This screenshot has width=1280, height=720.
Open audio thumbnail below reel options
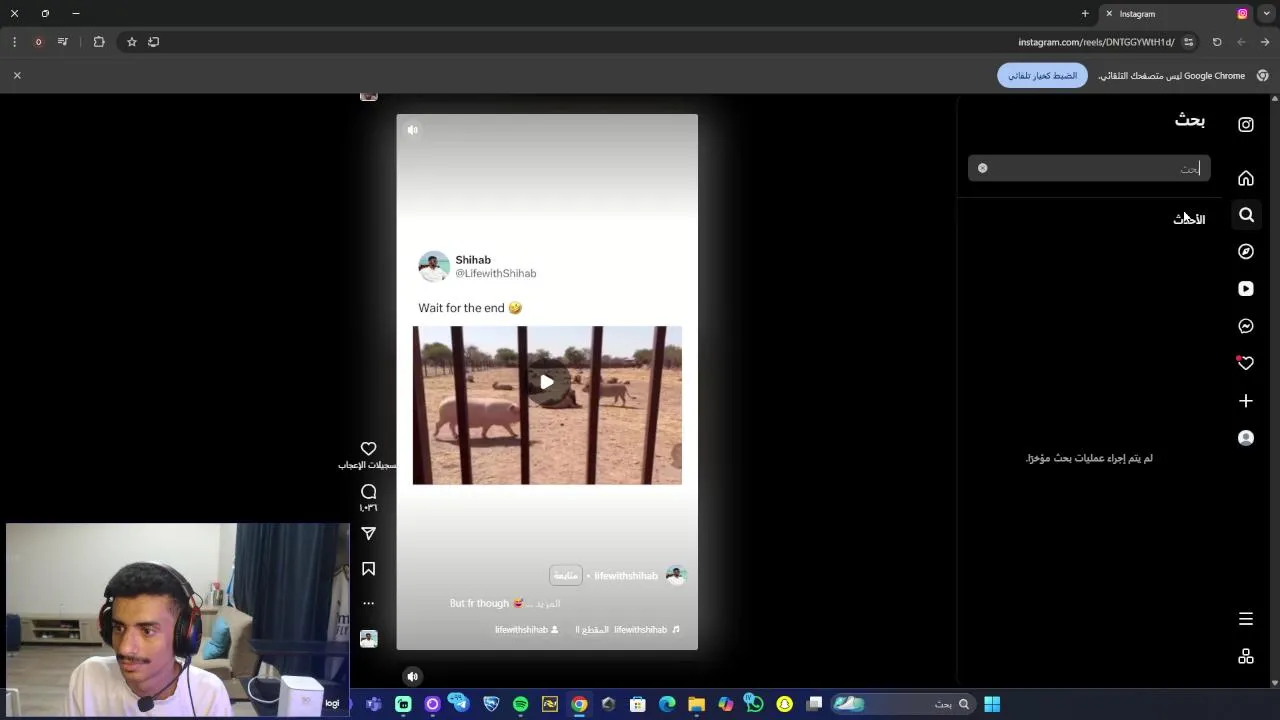click(369, 639)
